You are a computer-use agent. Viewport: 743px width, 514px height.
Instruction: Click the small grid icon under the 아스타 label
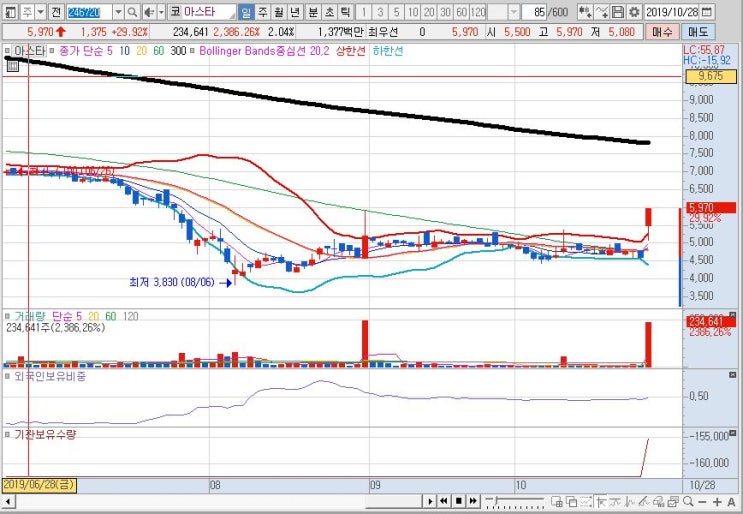pyautogui.click(x=13, y=66)
